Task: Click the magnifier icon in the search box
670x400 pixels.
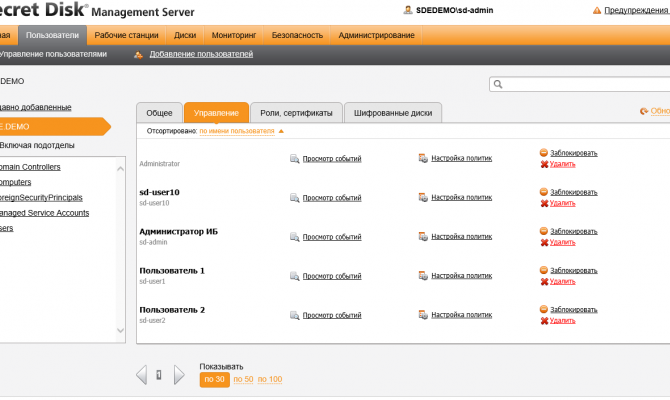Action: (498, 84)
